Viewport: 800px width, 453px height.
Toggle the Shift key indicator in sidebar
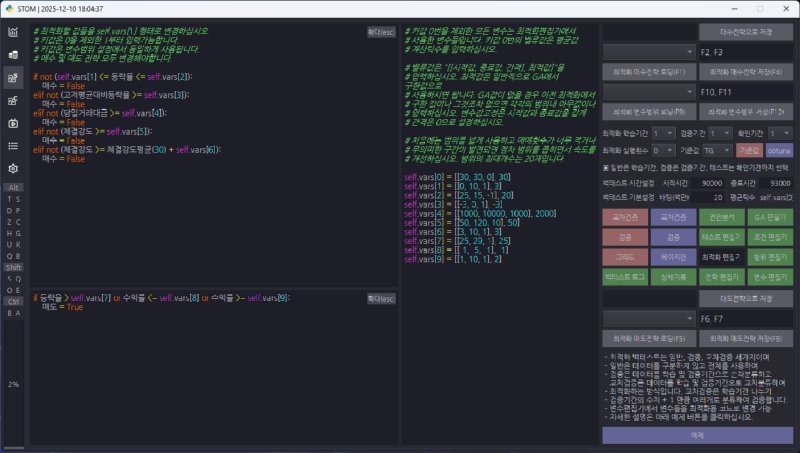tap(14, 267)
